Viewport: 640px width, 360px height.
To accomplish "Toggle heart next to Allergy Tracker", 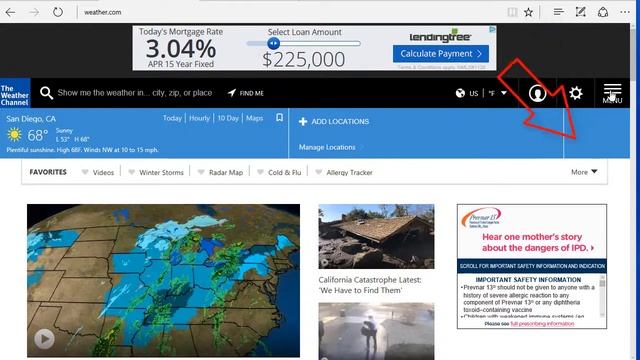I will [x=318, y=172].
